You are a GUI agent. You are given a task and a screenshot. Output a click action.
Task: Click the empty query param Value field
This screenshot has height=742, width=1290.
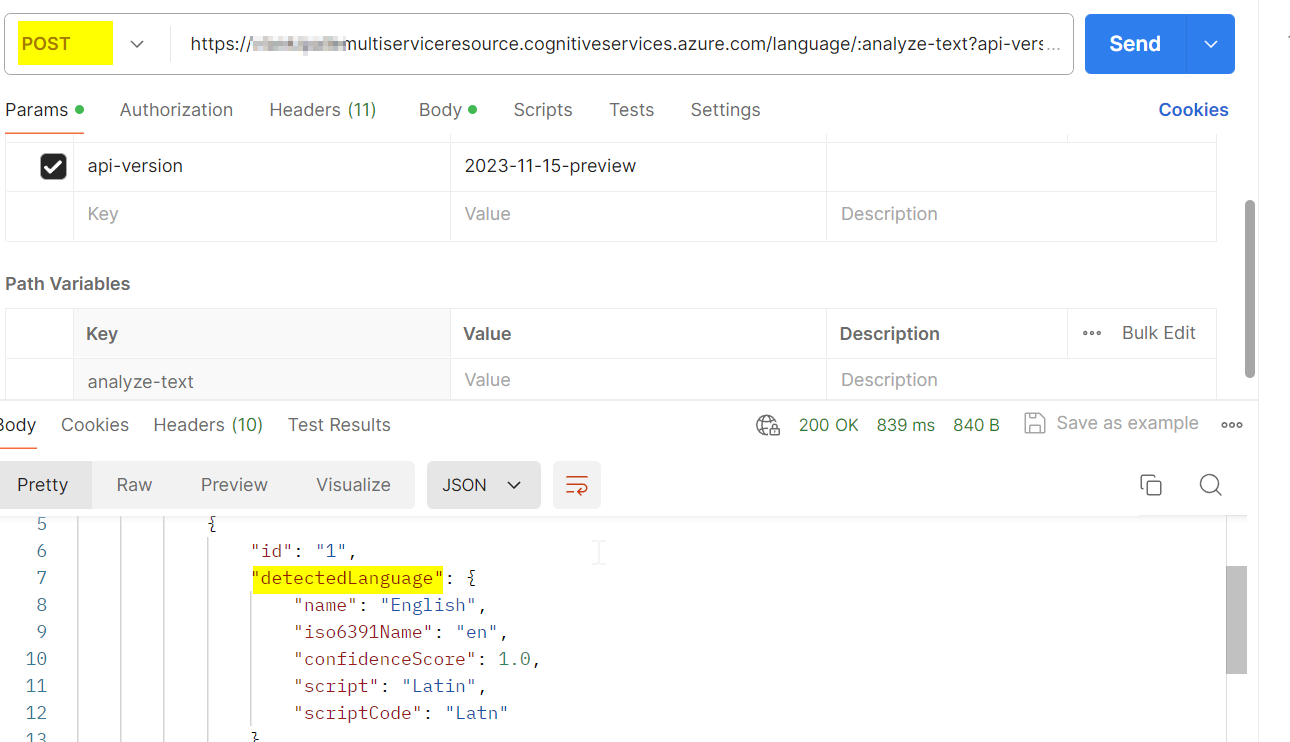point(638,215)
